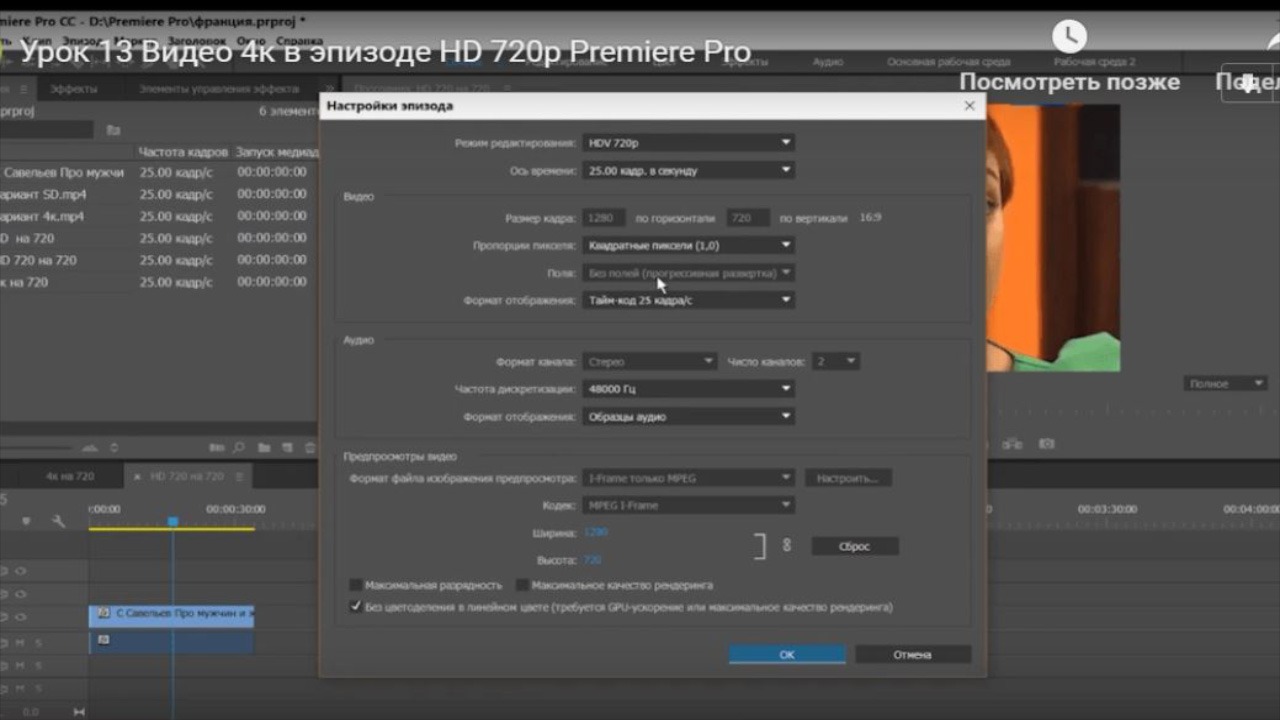Open audio Формат отображения Образцы аудио dropdown
Screen dimensions: 1280x720
pos(688,417)
